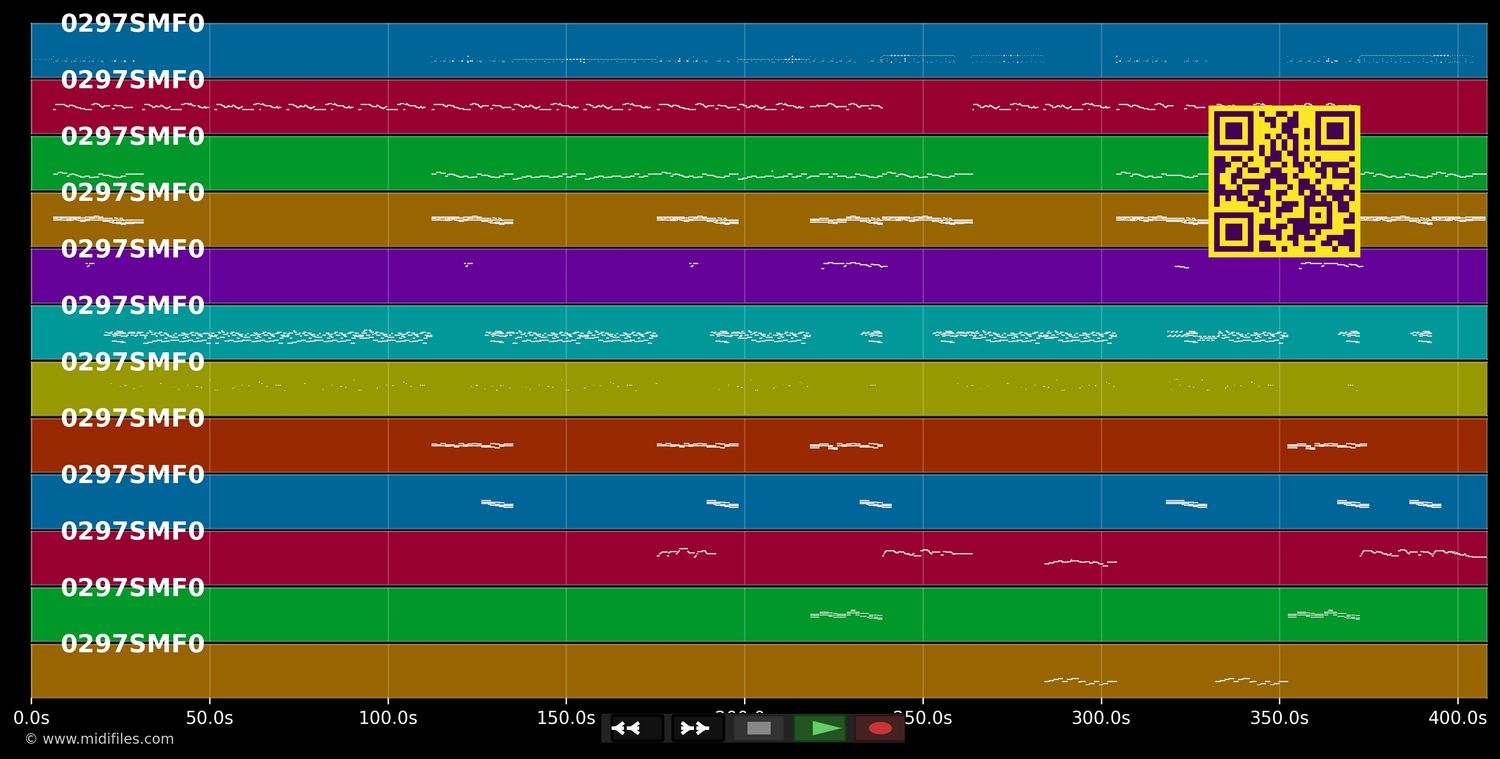The height and width of the screenshot is (759, 1500).
Task: Click the gray stop button
Action: 759,728
